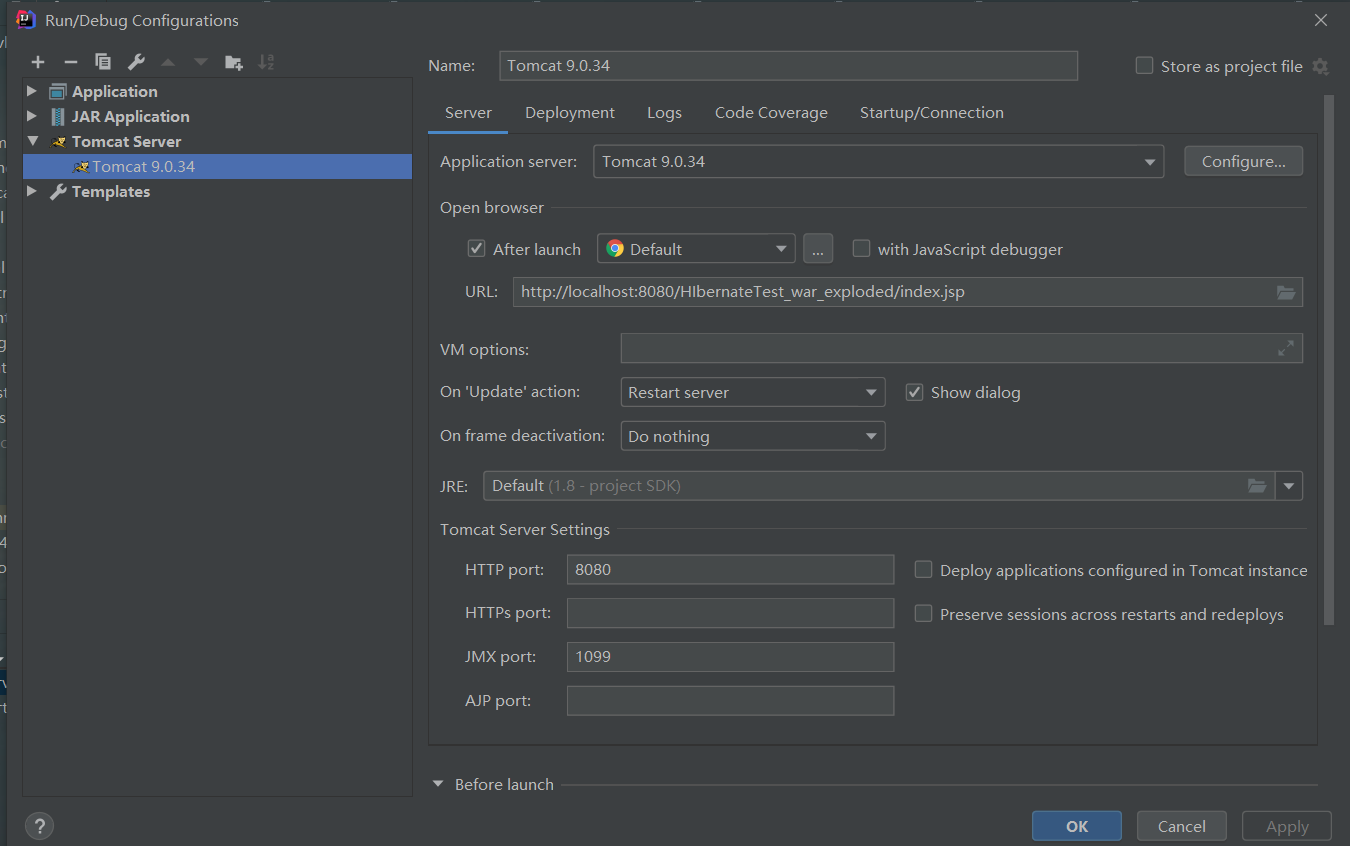Open help question mark button
1350x846 pixels.
39,826
